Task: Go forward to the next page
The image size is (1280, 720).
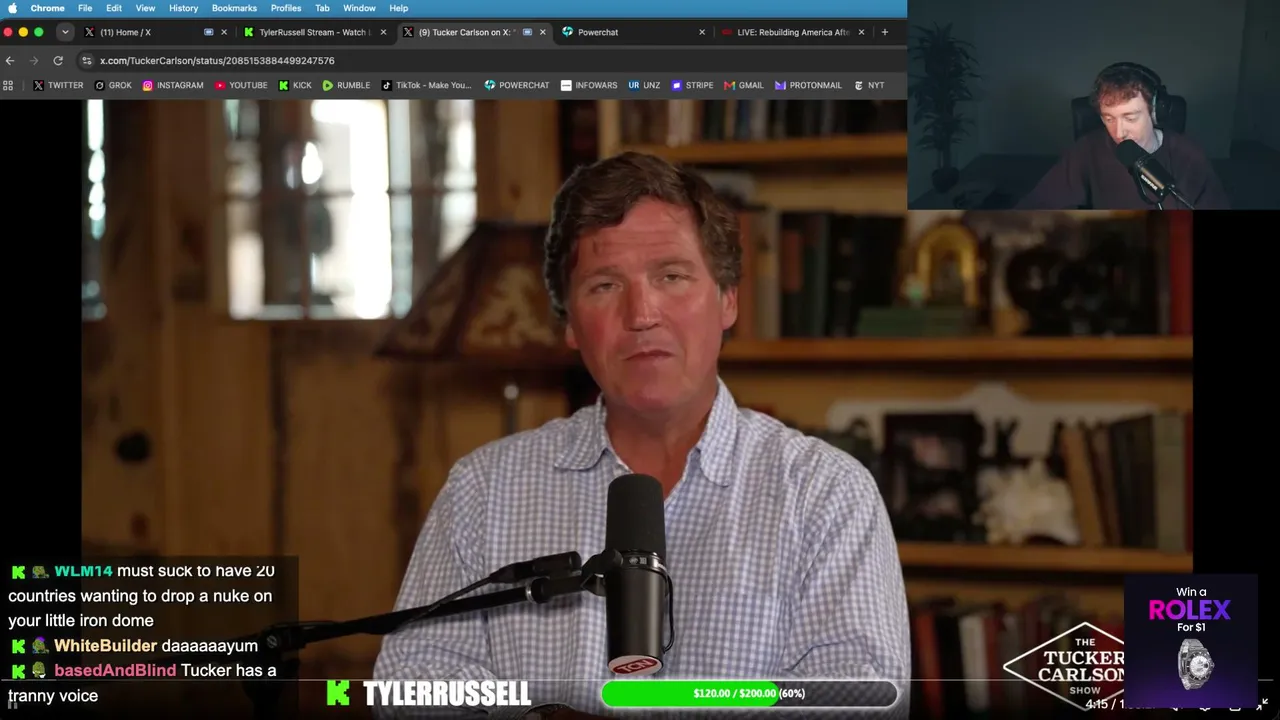Action: coord(33,60)
